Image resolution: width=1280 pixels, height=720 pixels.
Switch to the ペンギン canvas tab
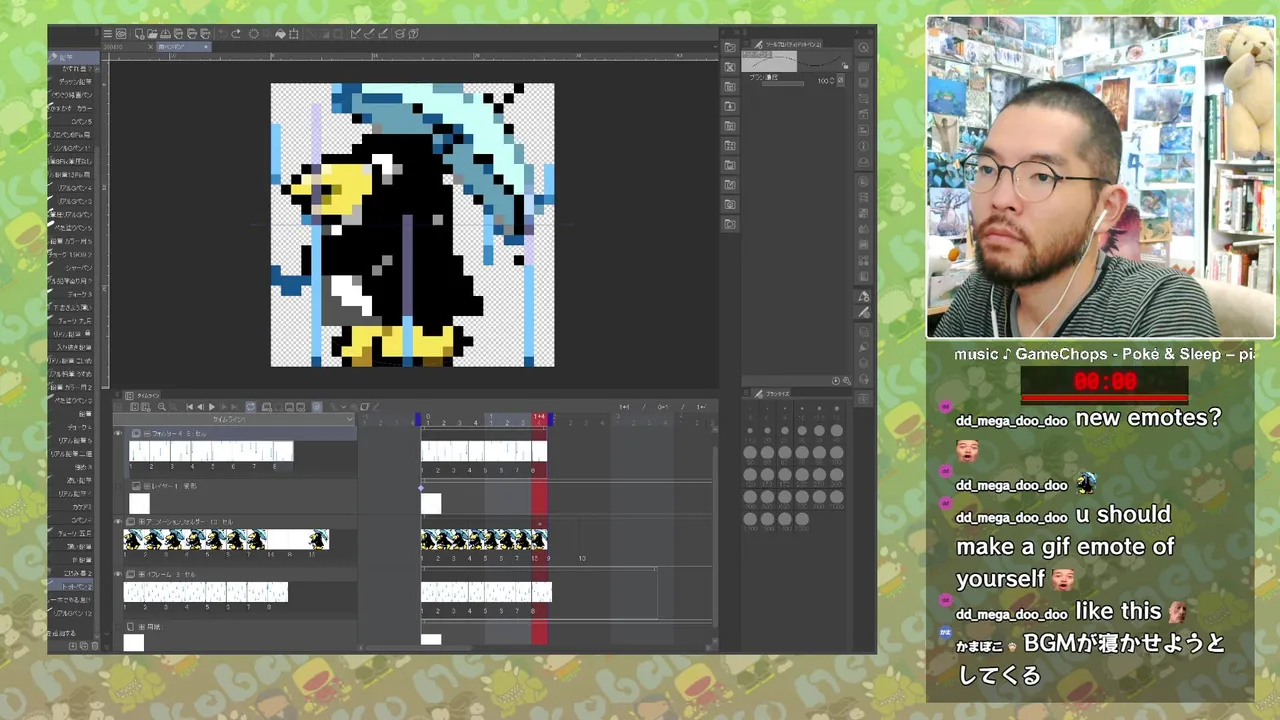click(x=185, y=47)
